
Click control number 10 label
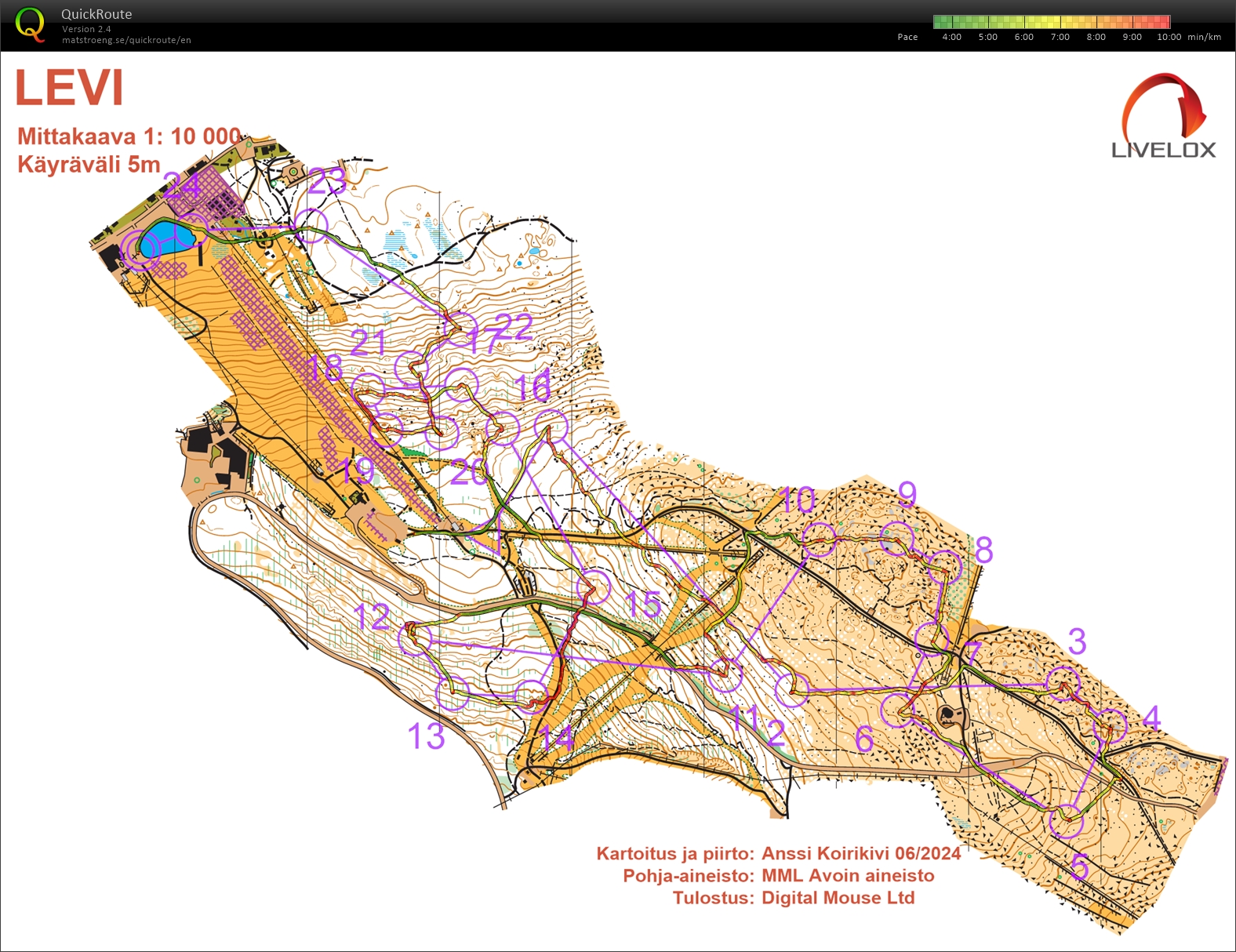point(798,500)
